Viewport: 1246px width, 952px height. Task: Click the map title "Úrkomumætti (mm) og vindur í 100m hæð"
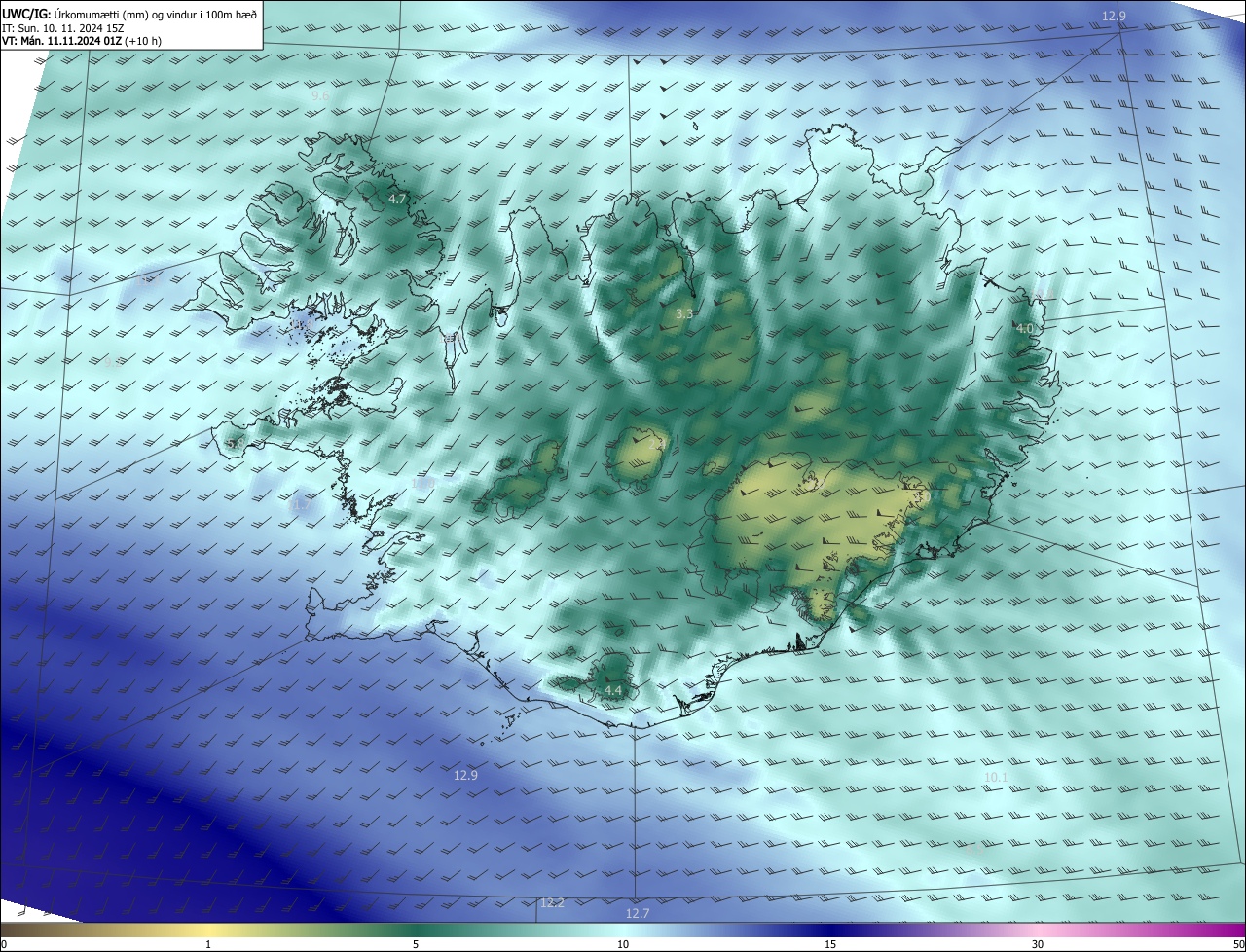pos(156,14)
